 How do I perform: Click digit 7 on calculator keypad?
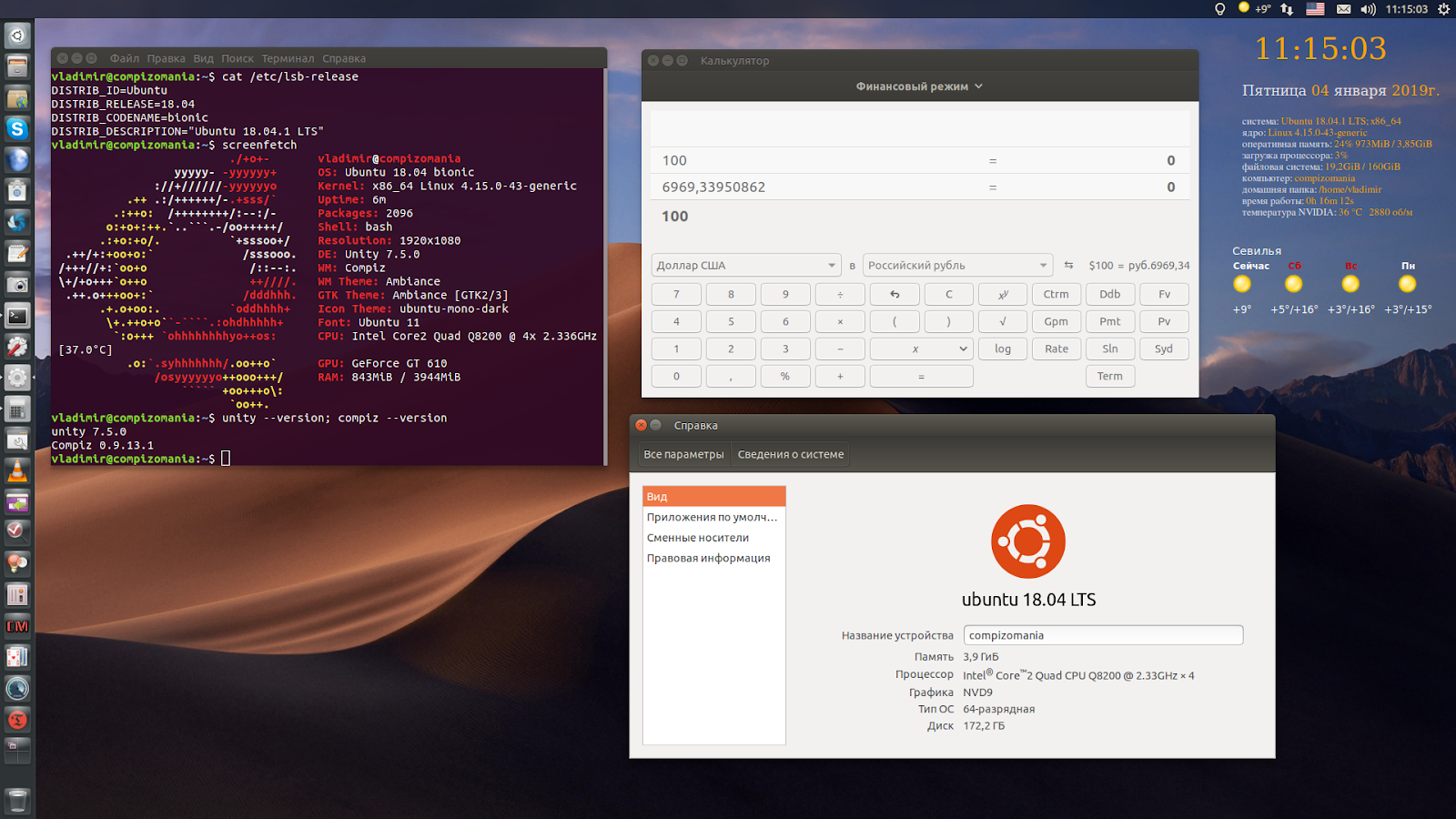(x=676, y=294)
